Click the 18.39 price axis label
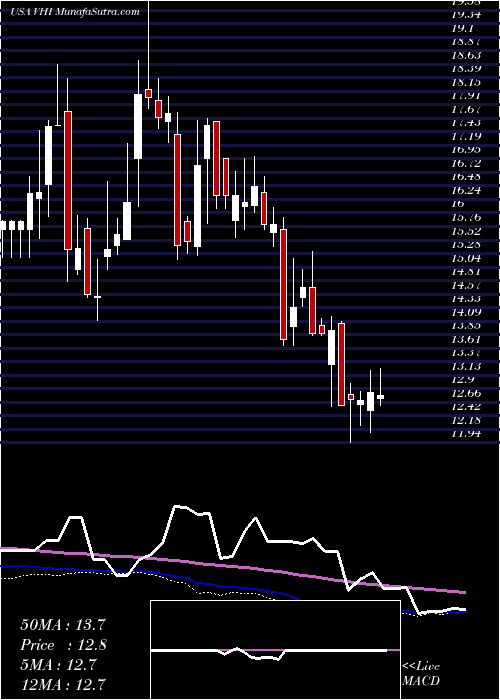 (467, 69)
